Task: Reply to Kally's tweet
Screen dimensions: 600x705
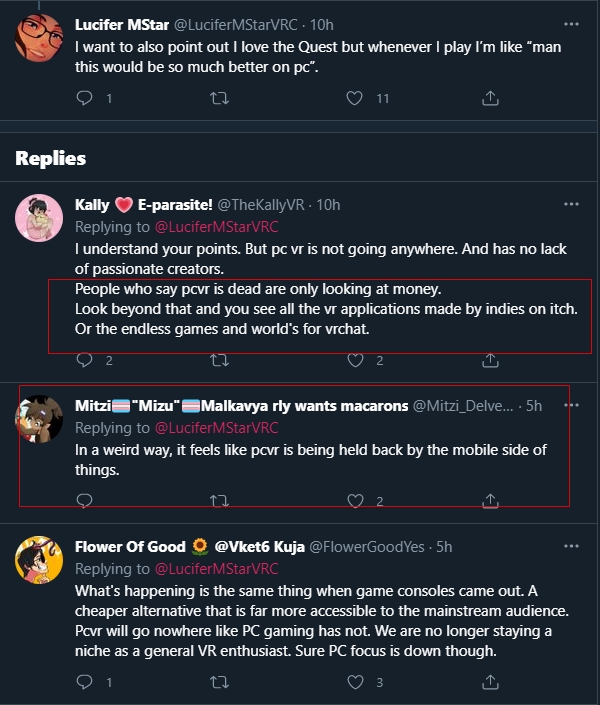Action: (x=85, y=360)
